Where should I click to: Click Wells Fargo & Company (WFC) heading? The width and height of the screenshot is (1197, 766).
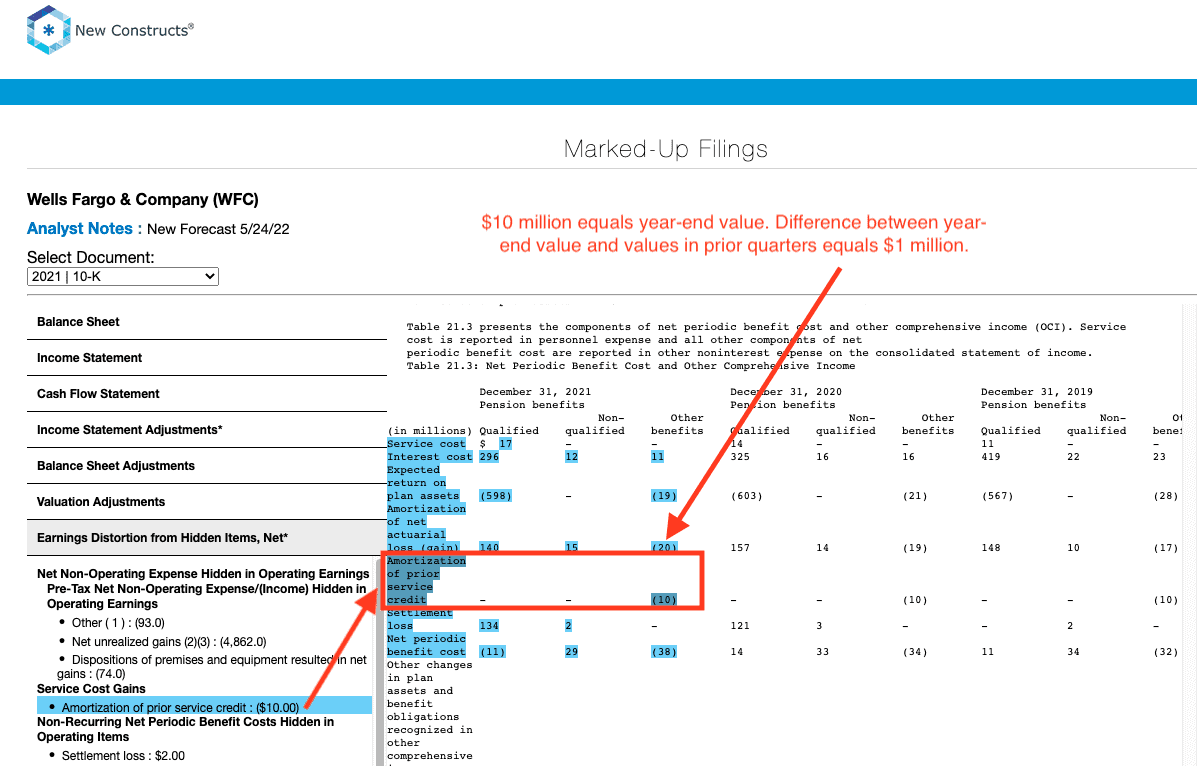pos(143,199)
